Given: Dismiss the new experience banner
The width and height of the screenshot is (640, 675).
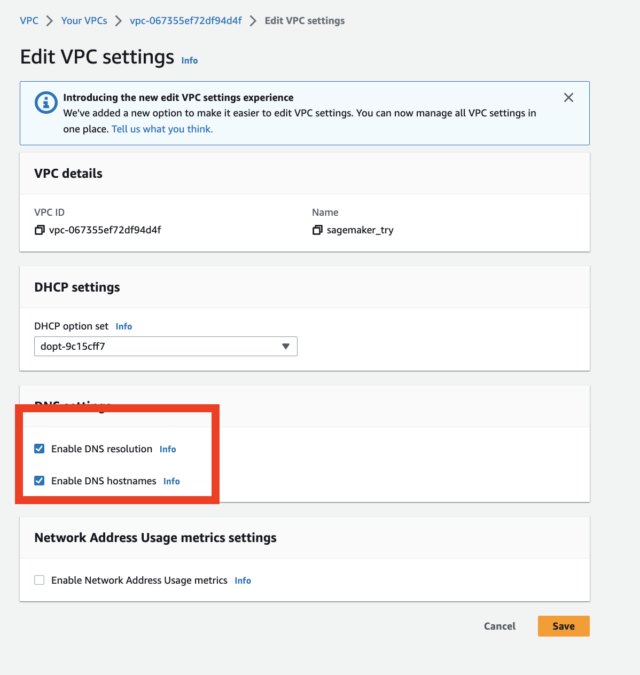Looking at the screenshot, I should tap(569, 98).
